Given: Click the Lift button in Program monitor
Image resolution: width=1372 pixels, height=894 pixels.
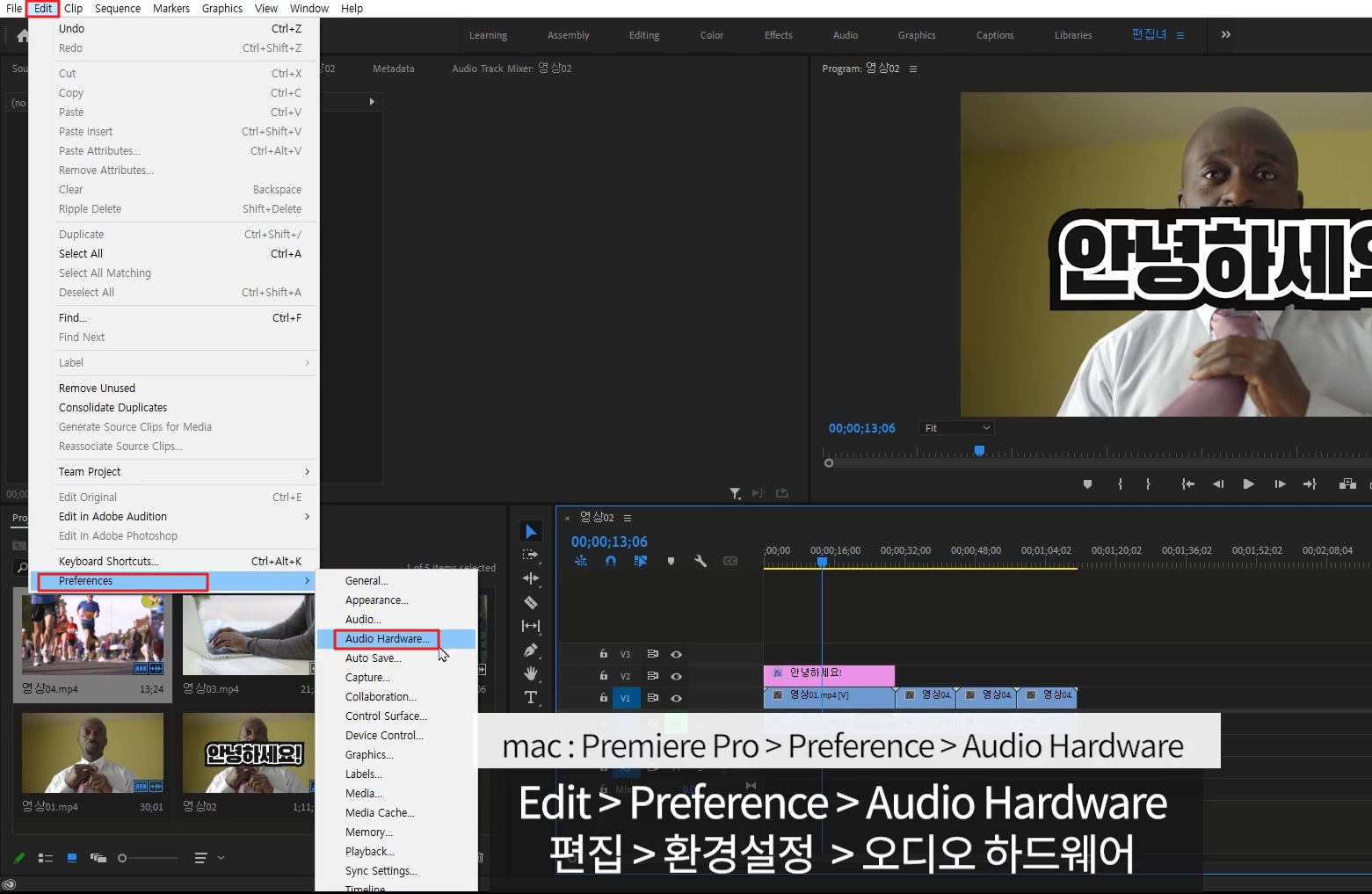Looking at the screenshot, I should coord(1347,484).
